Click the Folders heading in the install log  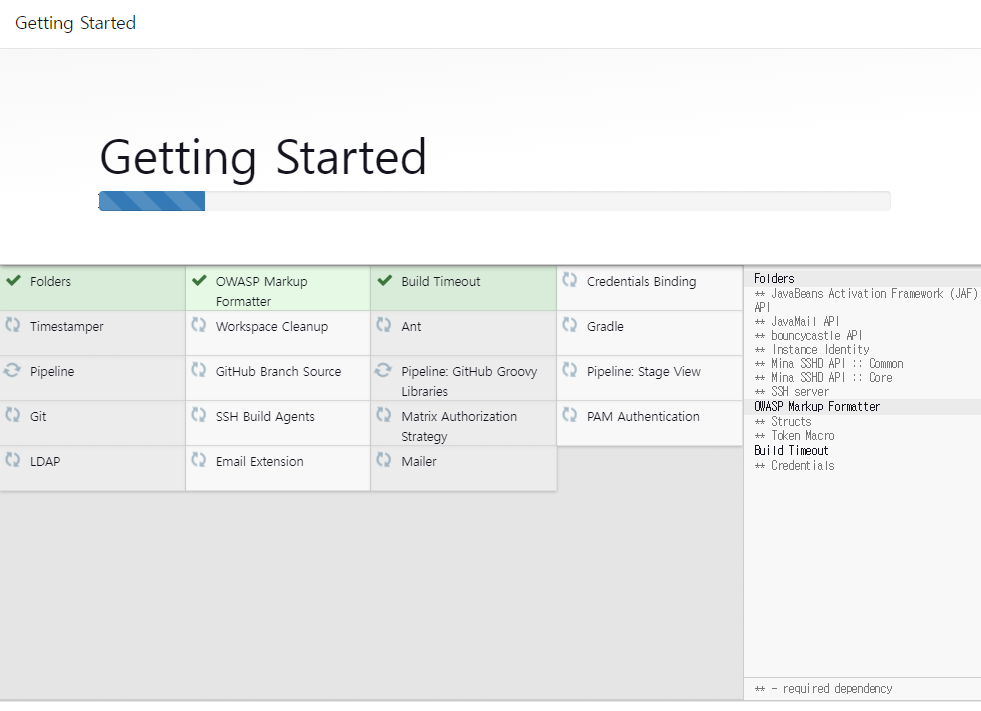pos(774,279)
